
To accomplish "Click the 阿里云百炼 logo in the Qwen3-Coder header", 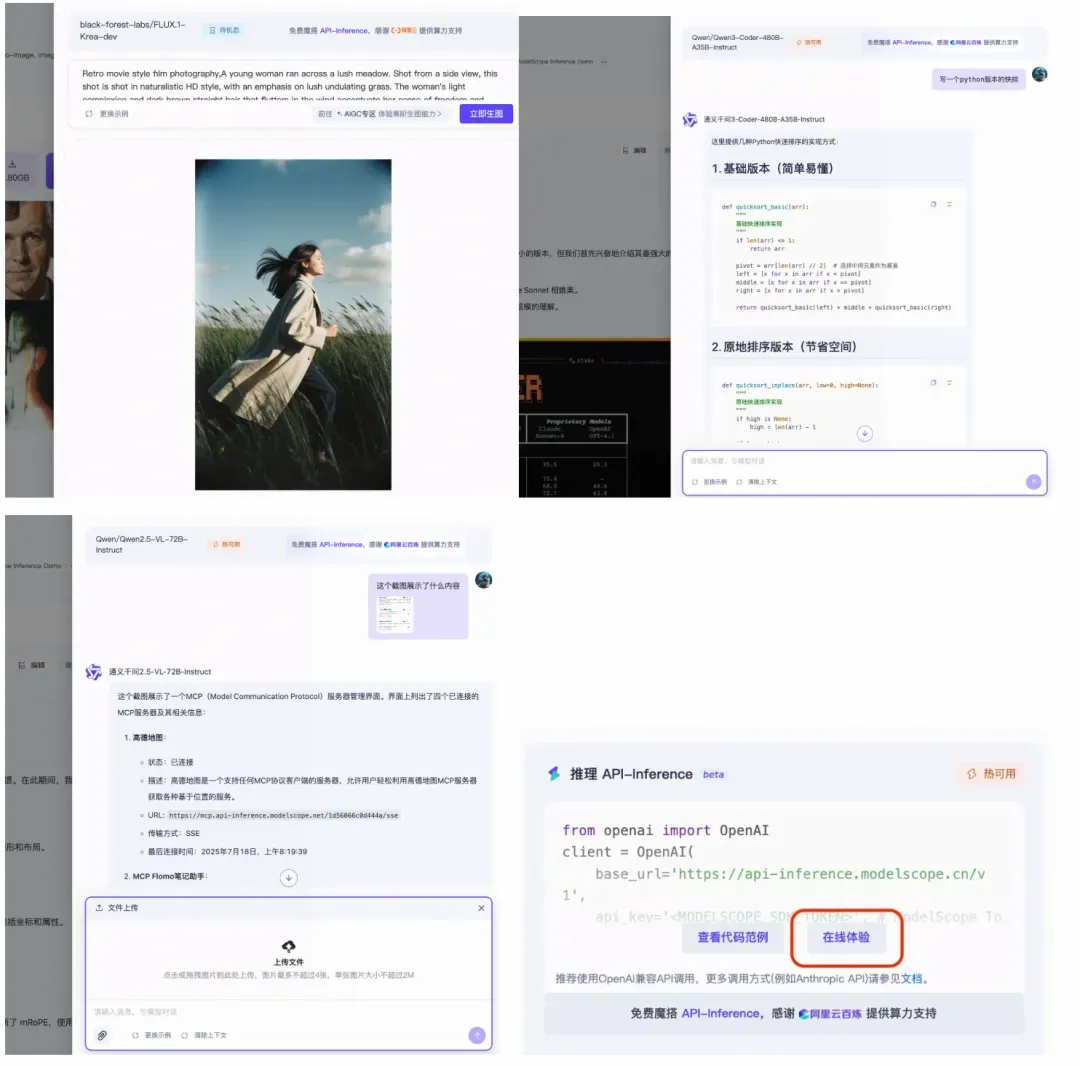I will (966, 43).
